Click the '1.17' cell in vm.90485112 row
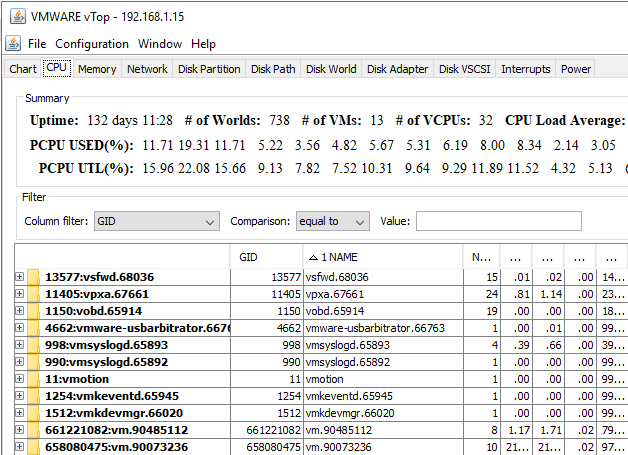This screenshot has height=455, width=628. click(x=516, y=430)
